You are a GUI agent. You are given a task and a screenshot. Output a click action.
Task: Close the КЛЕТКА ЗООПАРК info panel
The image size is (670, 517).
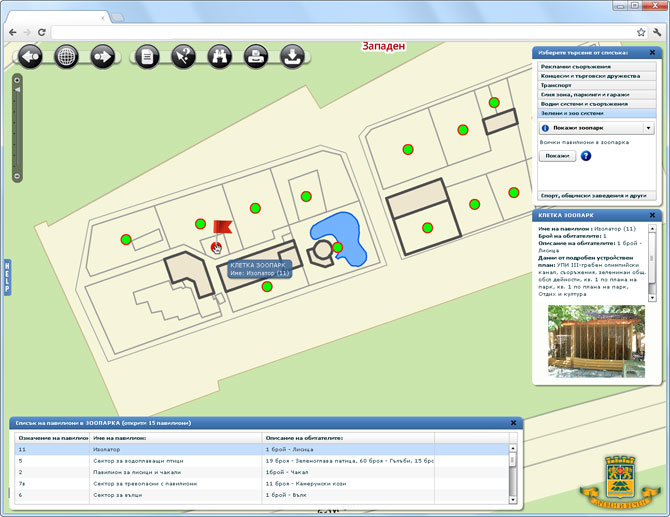tap(652, 215)
